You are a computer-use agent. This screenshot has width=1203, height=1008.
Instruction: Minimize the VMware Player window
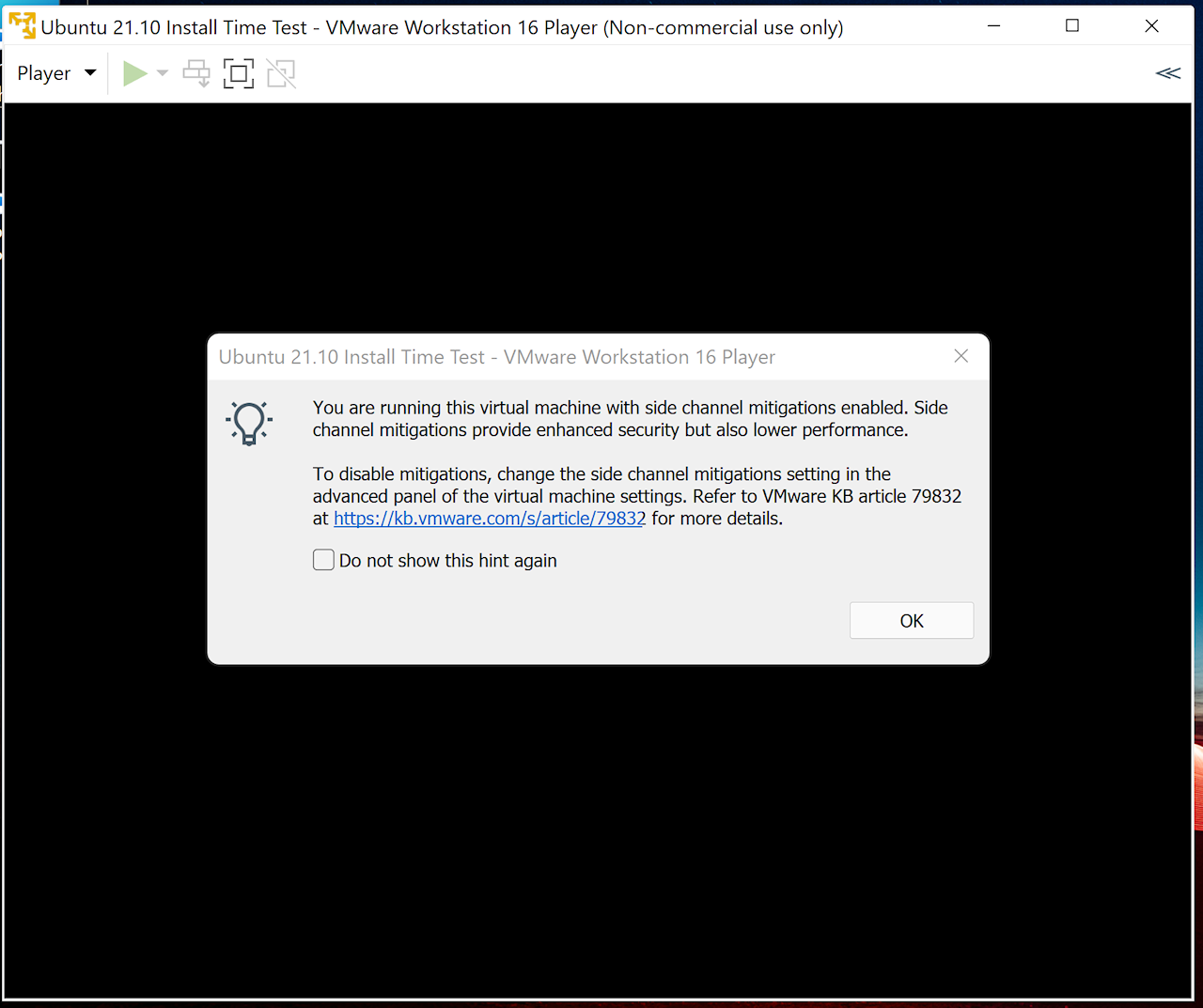[993, 26]
